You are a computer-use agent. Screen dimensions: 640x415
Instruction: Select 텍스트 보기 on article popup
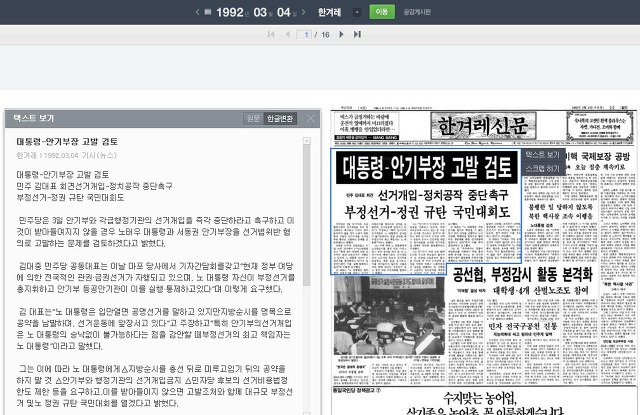coord(542,155)
